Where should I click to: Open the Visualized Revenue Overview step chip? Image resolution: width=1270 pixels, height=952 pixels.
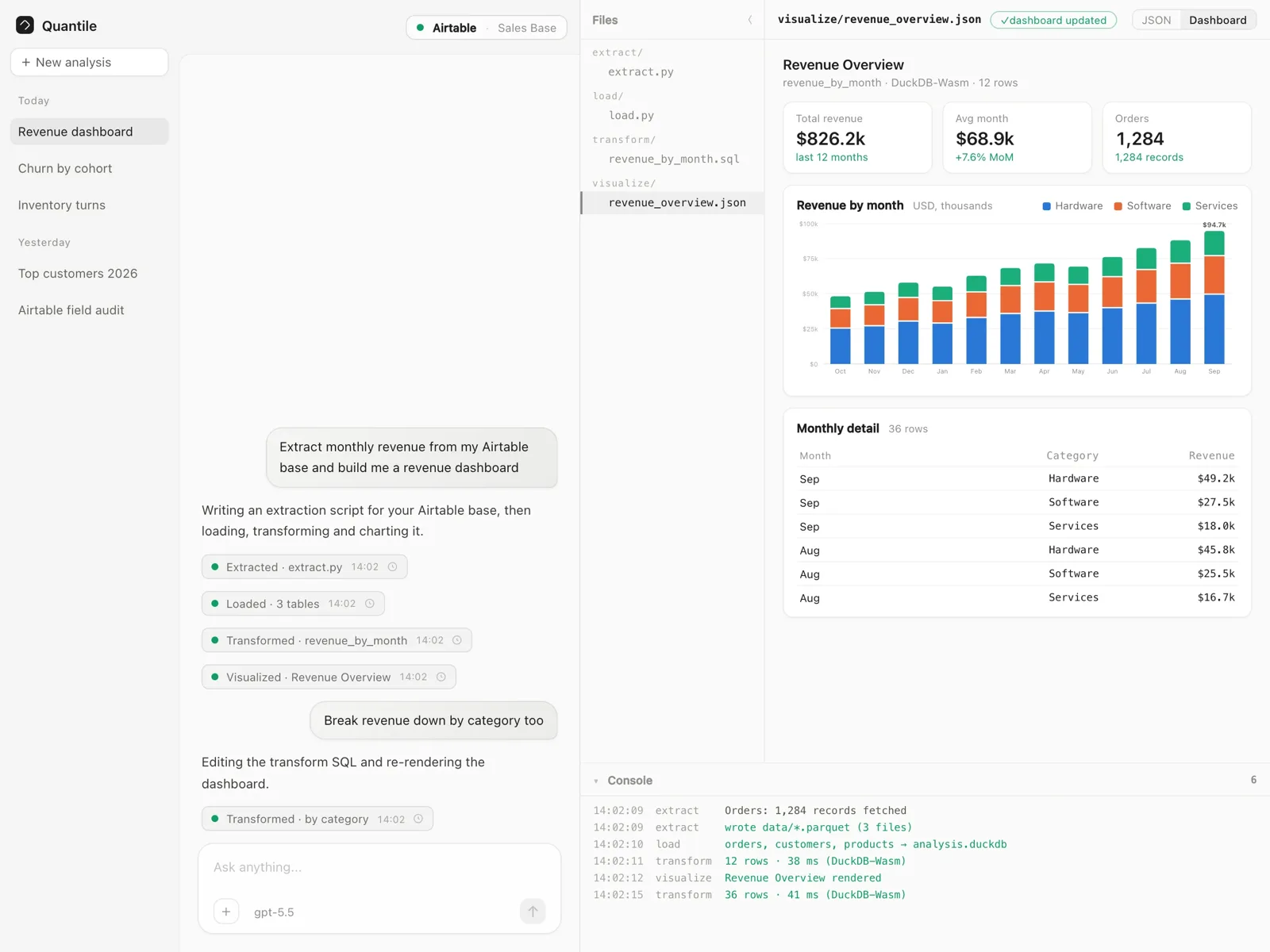(x=329, y=677)
